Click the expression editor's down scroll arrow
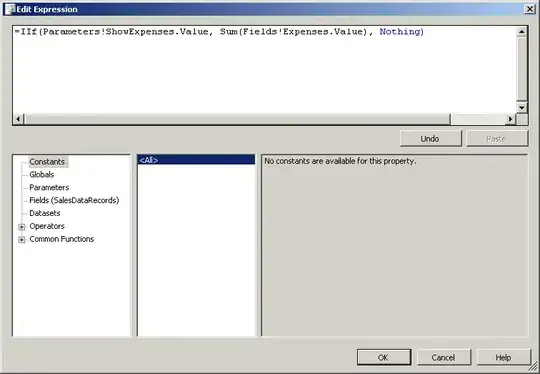 pyautogui.click(x=522, y=107)
